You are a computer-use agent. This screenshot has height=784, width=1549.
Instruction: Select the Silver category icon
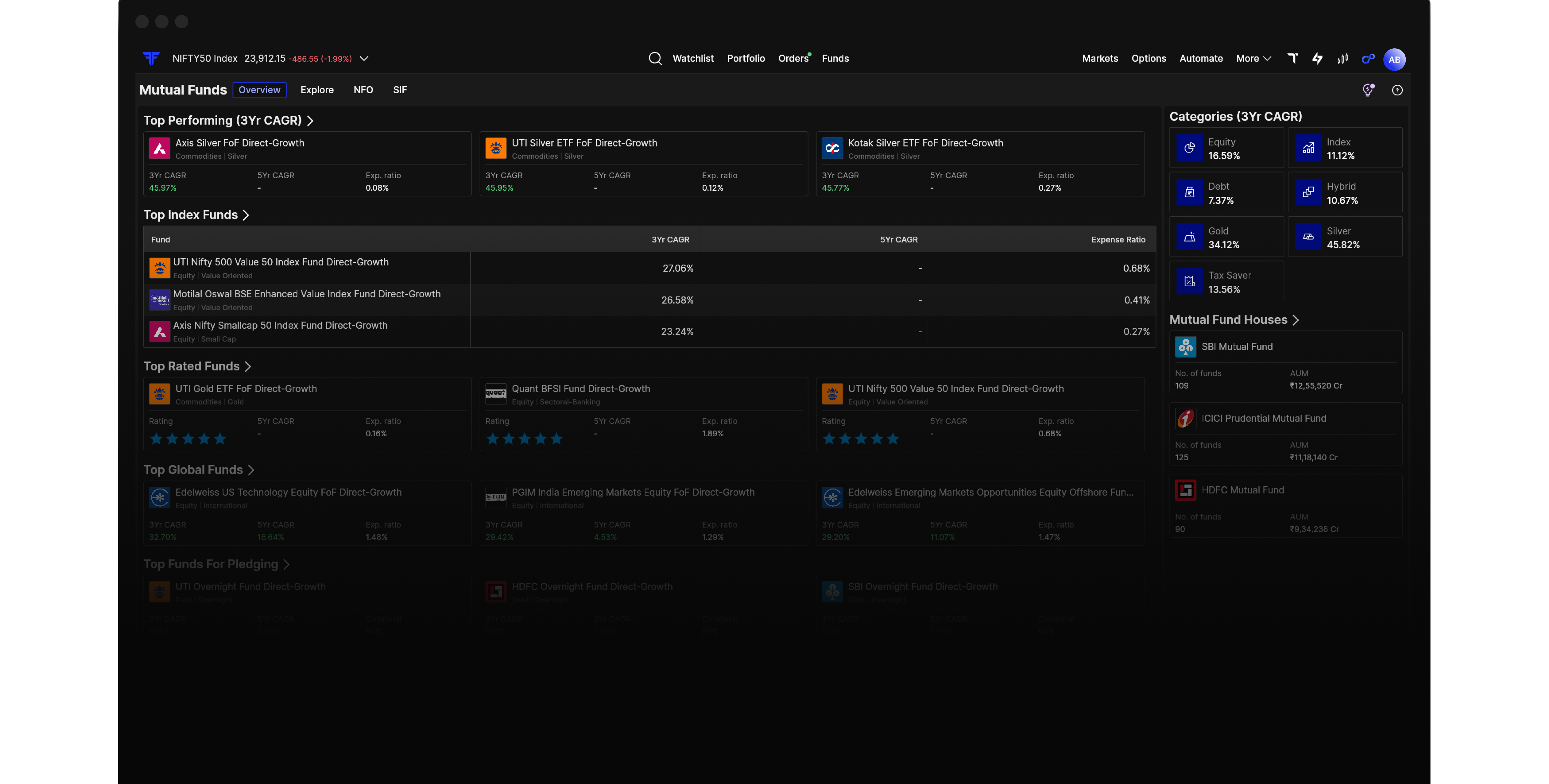1308,237
